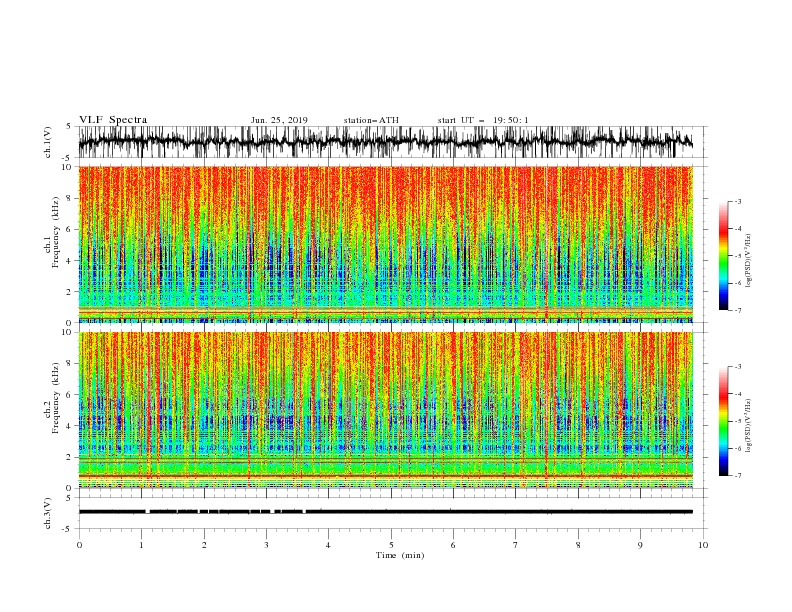The width and height of the screenshot is (792, 612).
Task: Click the ch.2 spectrogram panel
Action: [x=385, y=410]
